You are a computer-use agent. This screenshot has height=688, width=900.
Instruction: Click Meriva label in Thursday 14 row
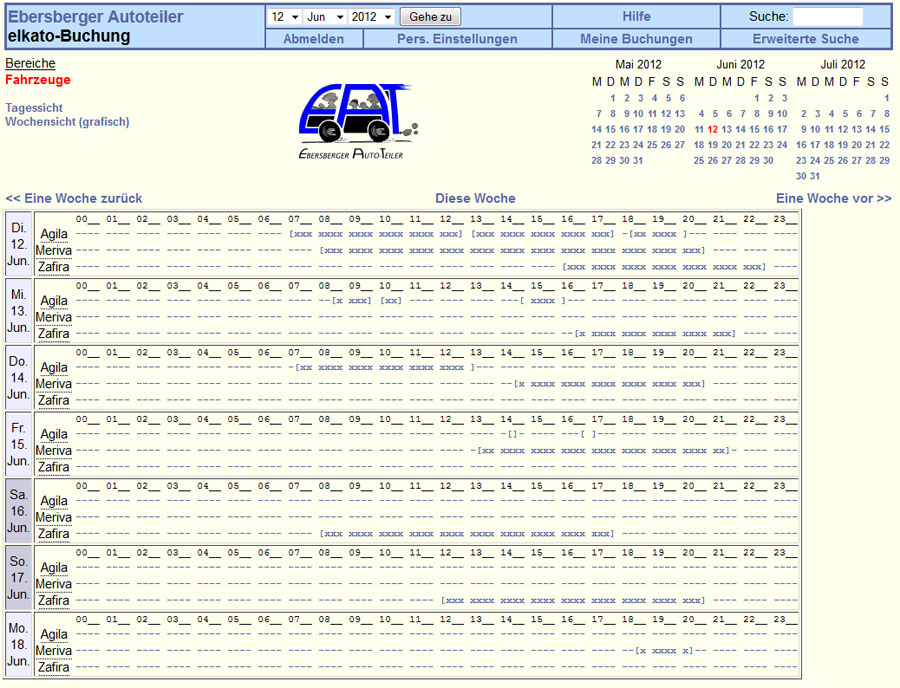pos(54,384)
